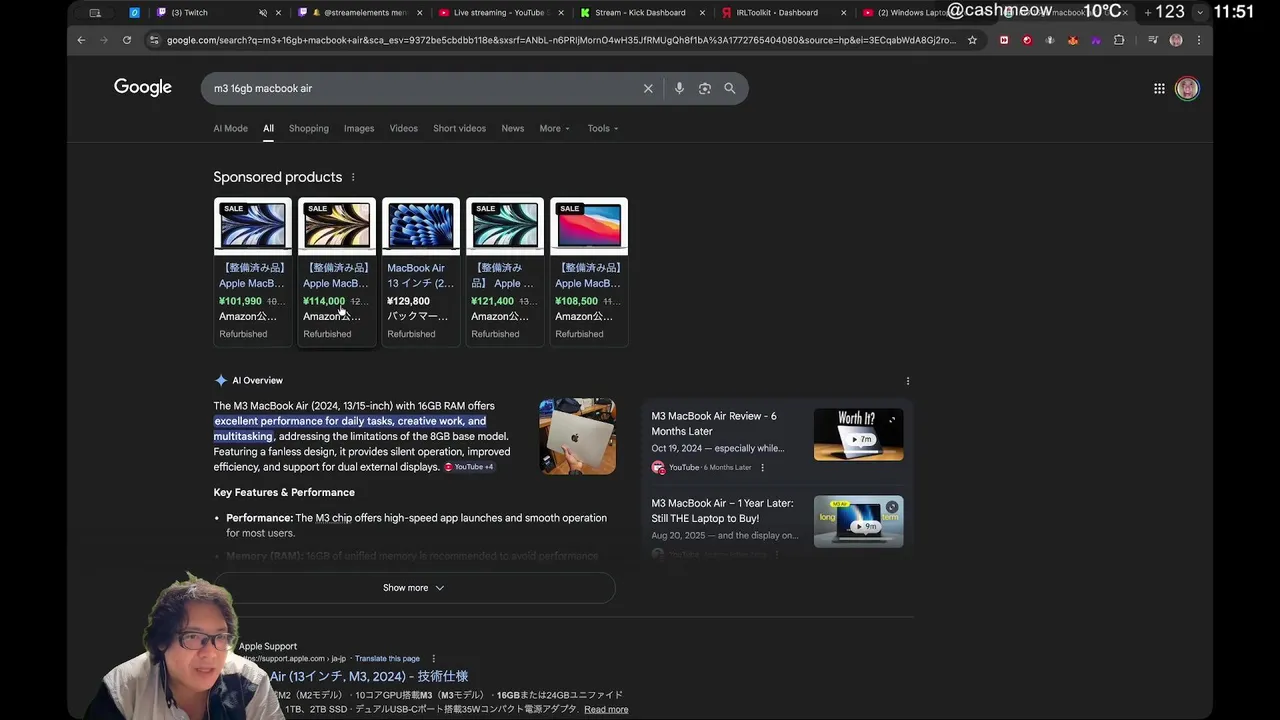Click the Read more link
This screenshot has width=1280, height=720.
pyautogui.click(x=606, y=709)
